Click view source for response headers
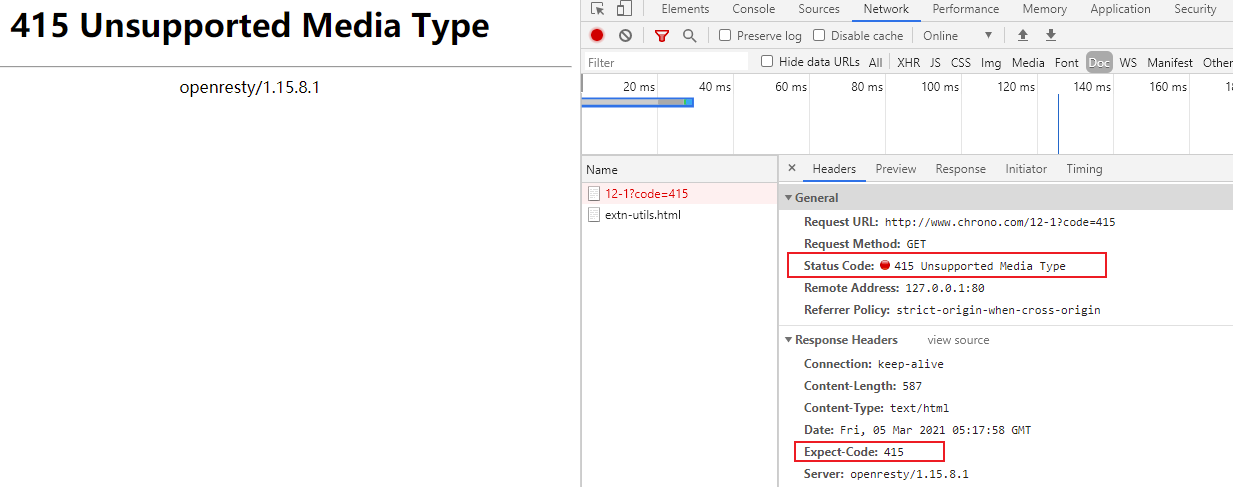The width and height of the screenshot is (1233, 487). [x=958, y=340]
